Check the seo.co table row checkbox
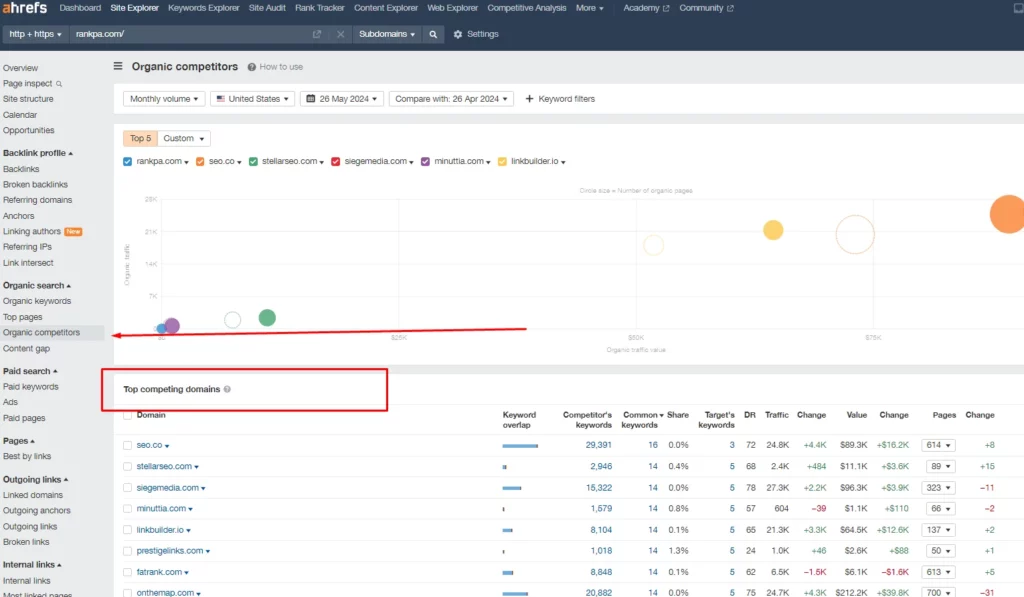Viewport: 1024px width, 597px height. point(127,445)
